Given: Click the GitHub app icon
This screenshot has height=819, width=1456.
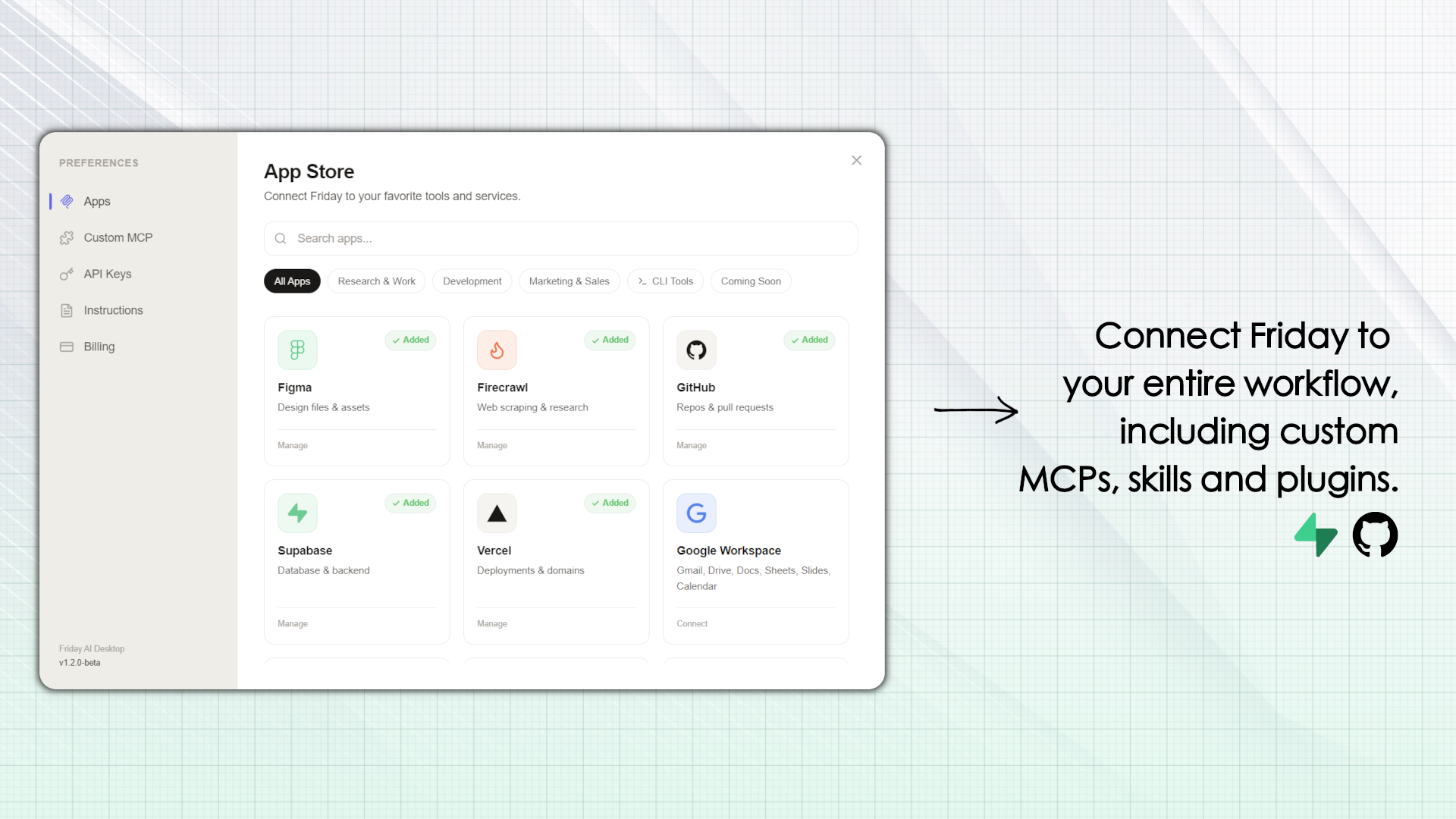Looking at the screenshot, I should [696, 350].
